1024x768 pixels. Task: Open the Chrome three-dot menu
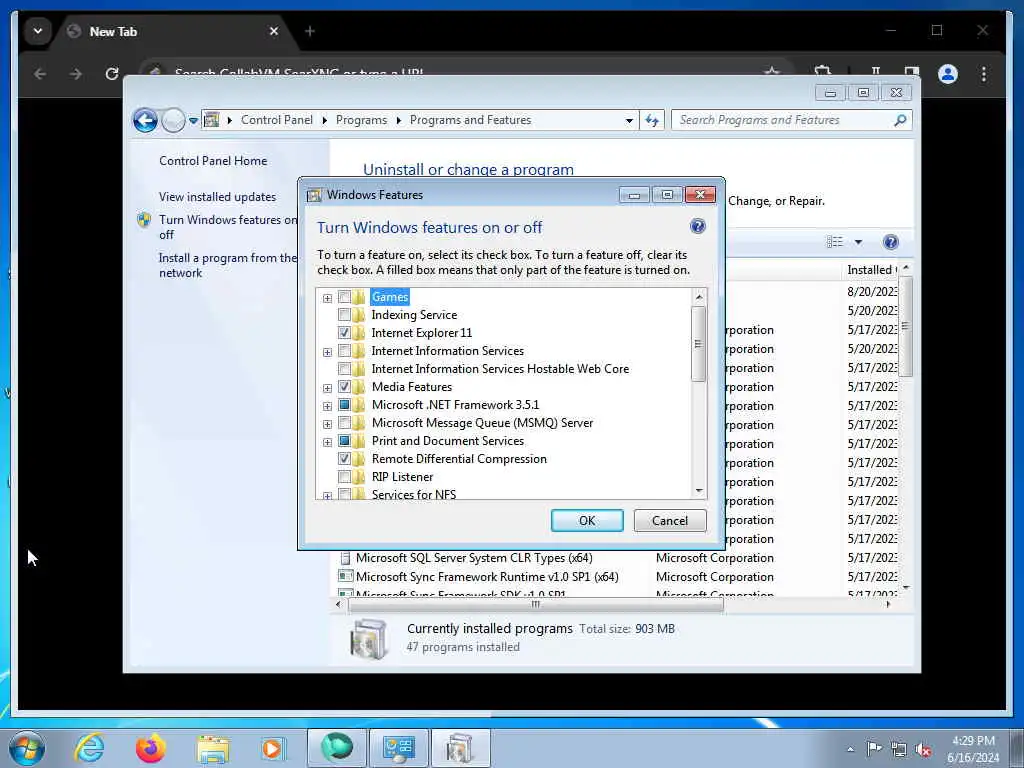(x=984, y=74)
